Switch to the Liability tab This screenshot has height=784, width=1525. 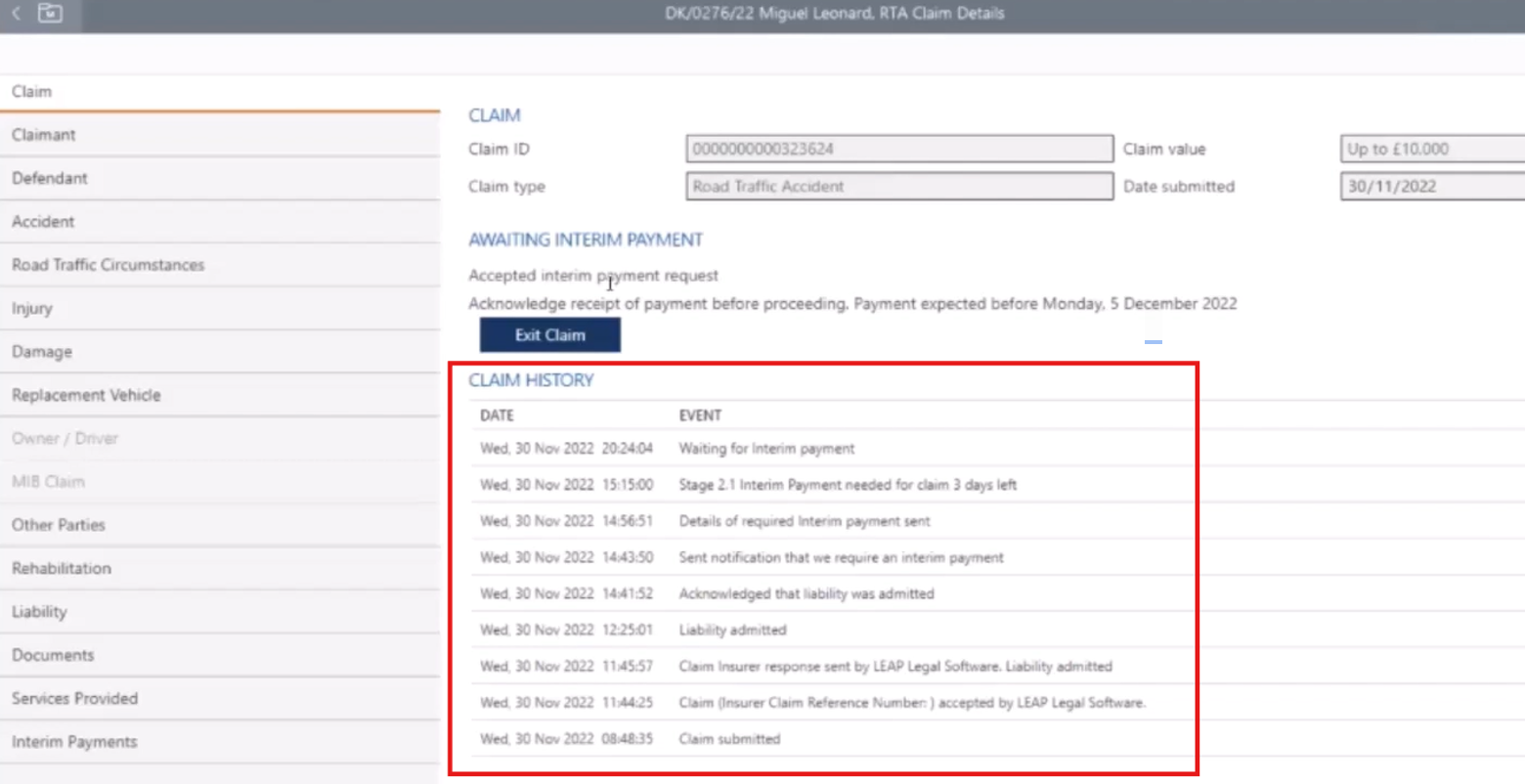[x=39, y=612]
